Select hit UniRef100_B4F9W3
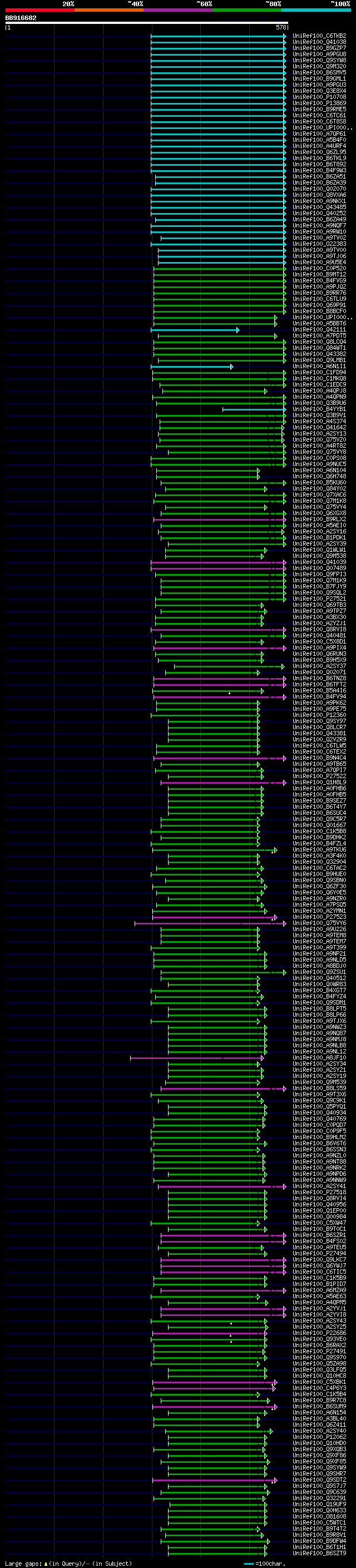This screenshot has width=356, height=1568. (319, 170)
